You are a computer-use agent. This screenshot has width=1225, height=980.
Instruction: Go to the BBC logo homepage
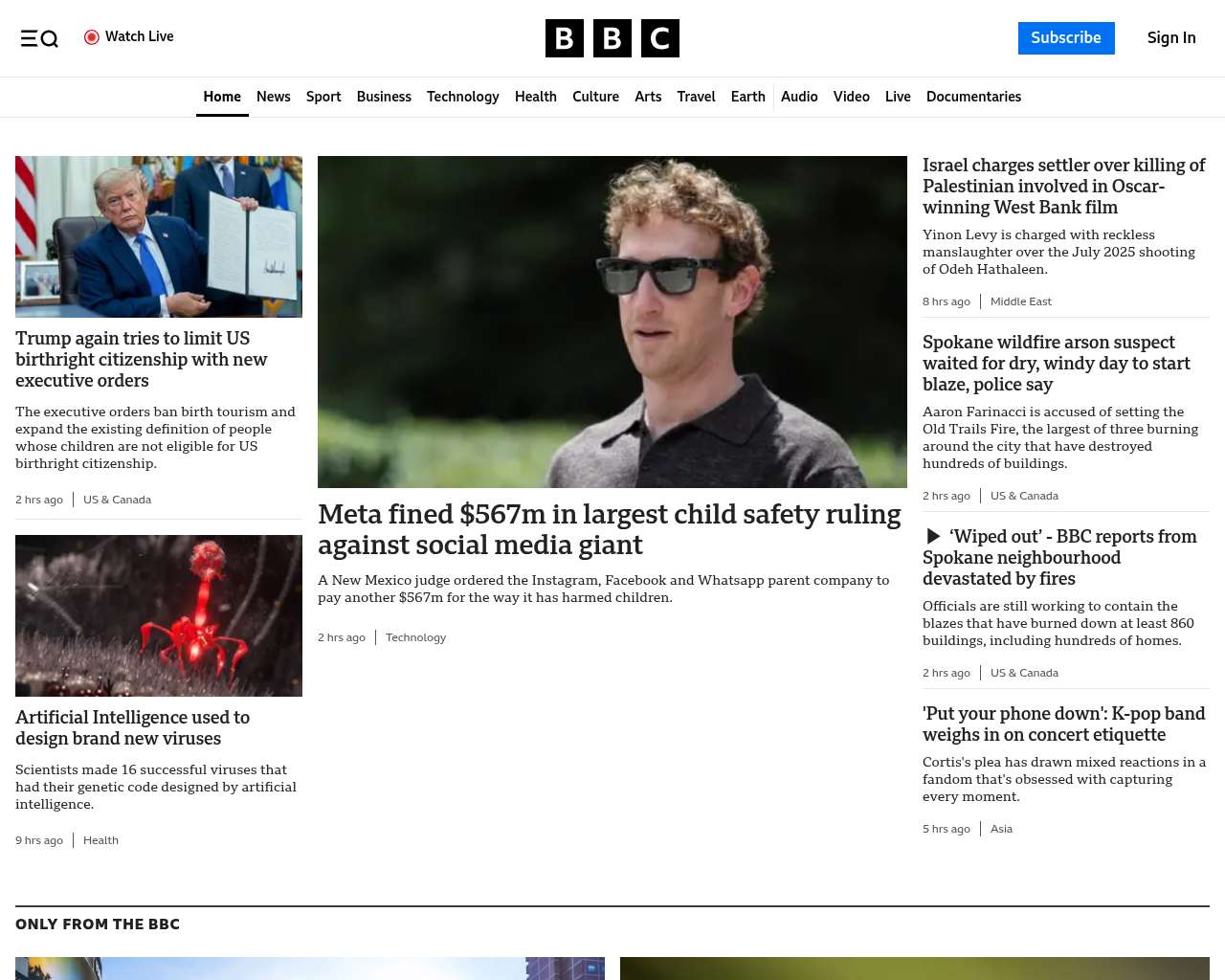(x=612, y=38)
